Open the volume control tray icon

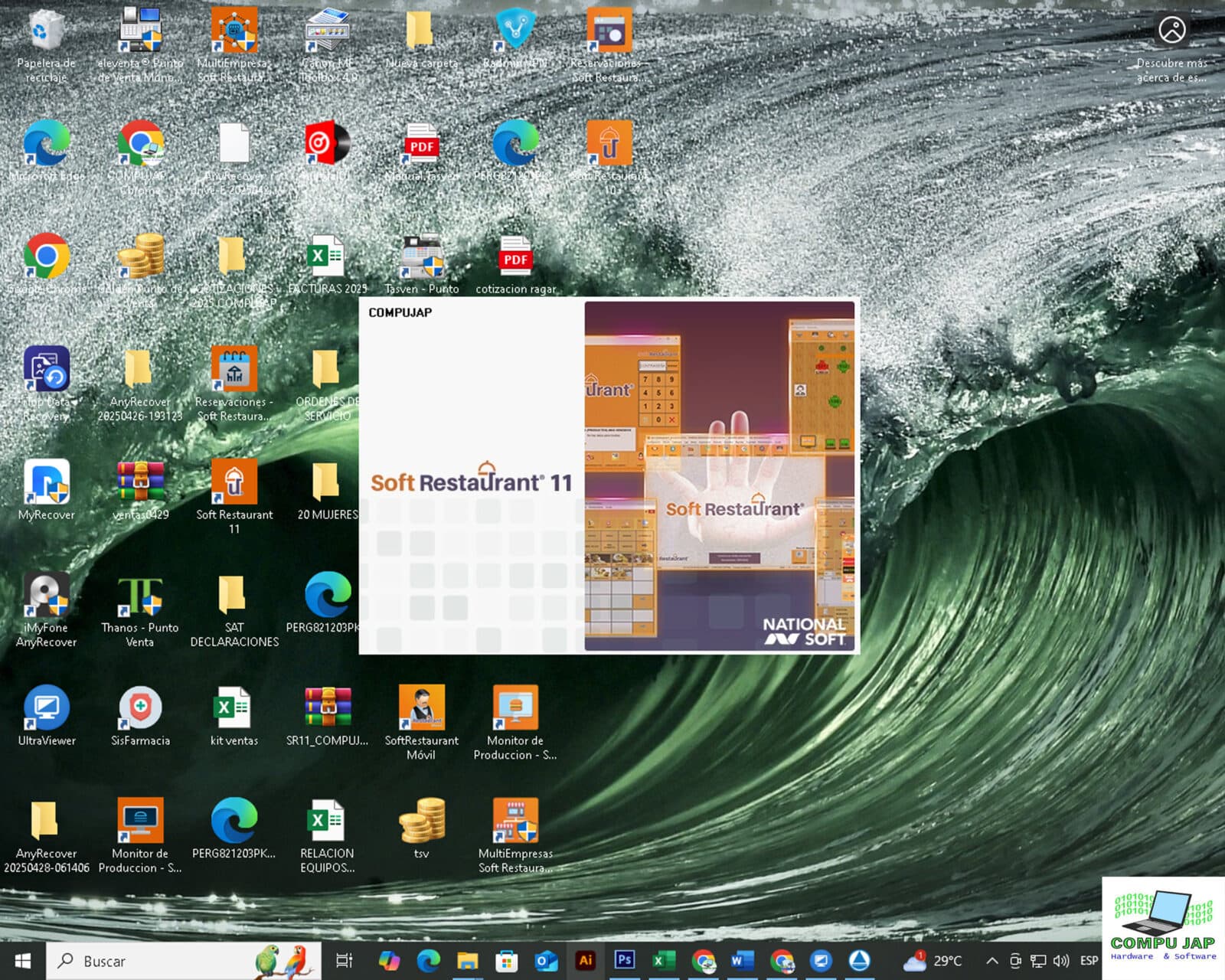pyautogui.click(x=1061, y=961)
